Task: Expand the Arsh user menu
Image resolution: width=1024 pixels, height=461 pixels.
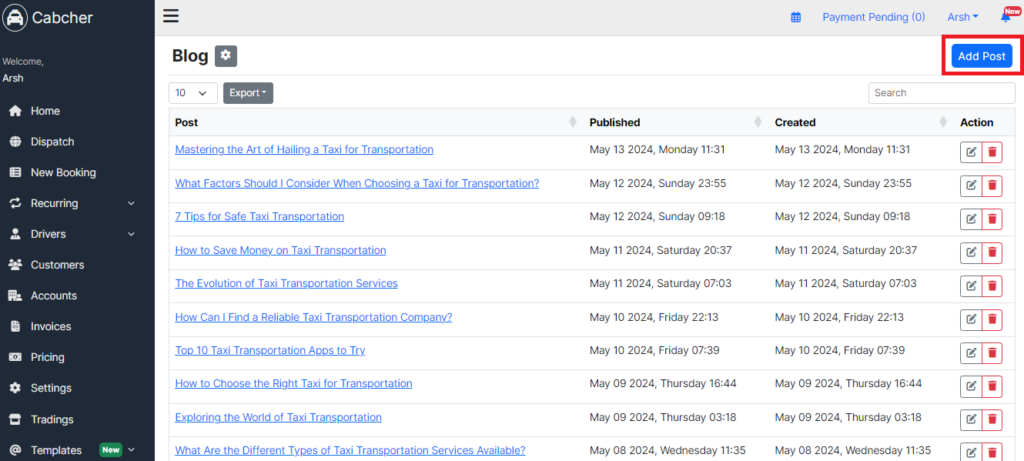Action: (963, 18)
